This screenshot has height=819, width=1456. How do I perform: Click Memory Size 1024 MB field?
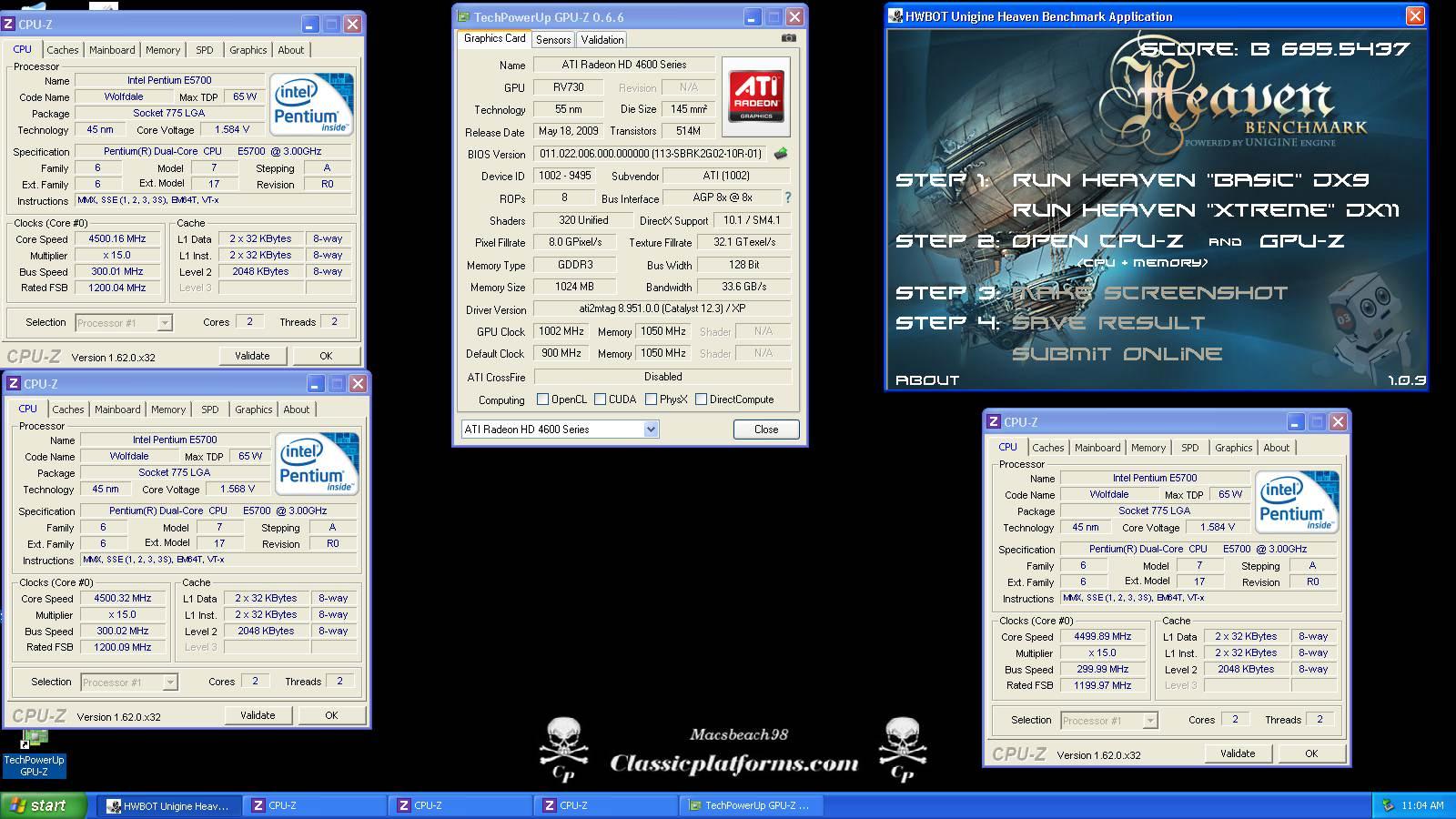(x=574, y=287)
